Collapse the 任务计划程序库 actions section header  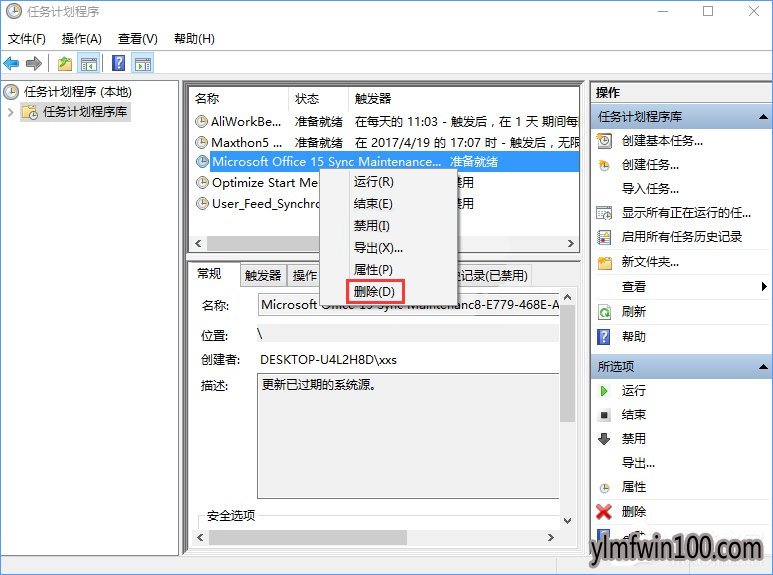(763, 117)
